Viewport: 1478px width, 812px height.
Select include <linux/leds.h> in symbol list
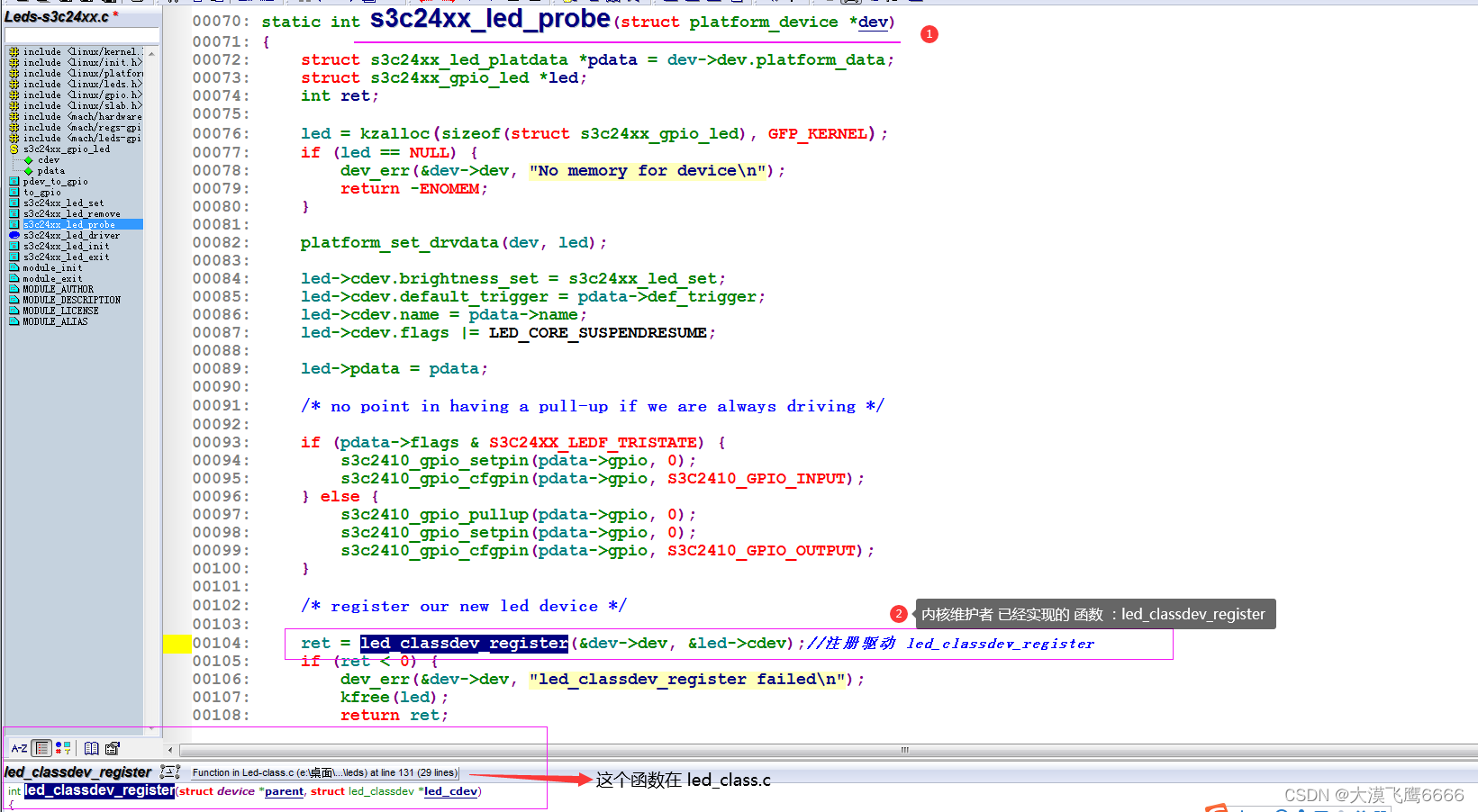click(76, 85)
